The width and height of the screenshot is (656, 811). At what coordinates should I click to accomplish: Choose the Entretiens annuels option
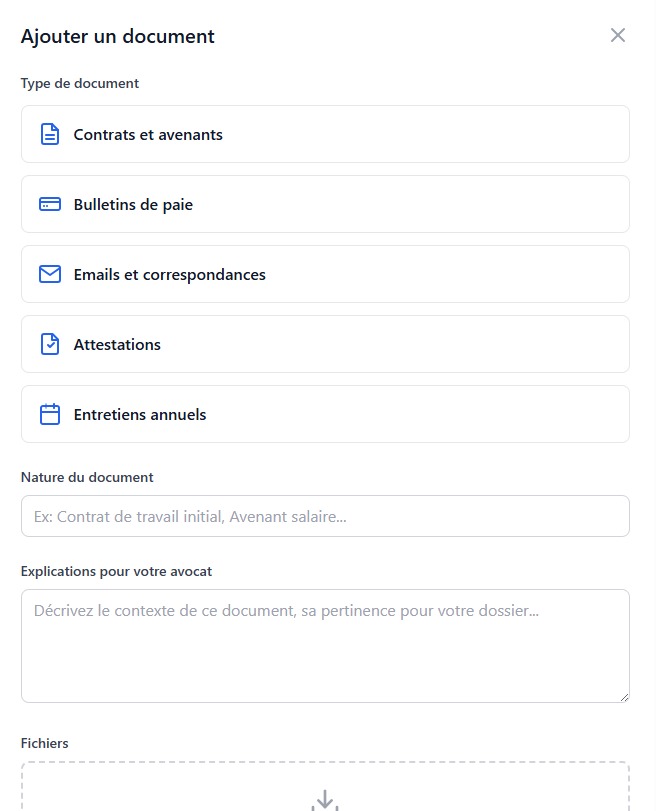pos(325,414)
